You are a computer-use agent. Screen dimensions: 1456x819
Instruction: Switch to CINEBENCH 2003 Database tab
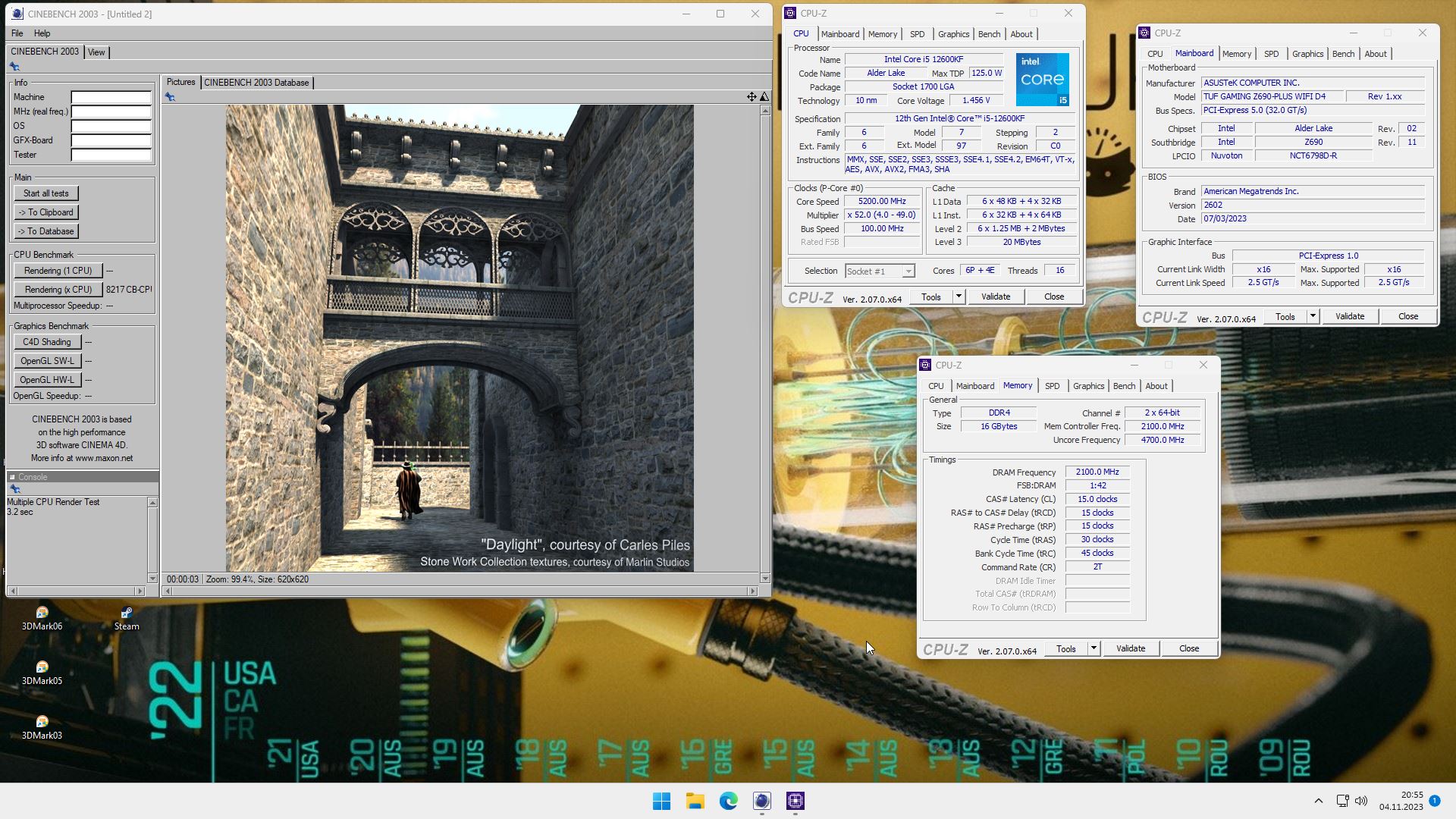[x=256, y=83]
